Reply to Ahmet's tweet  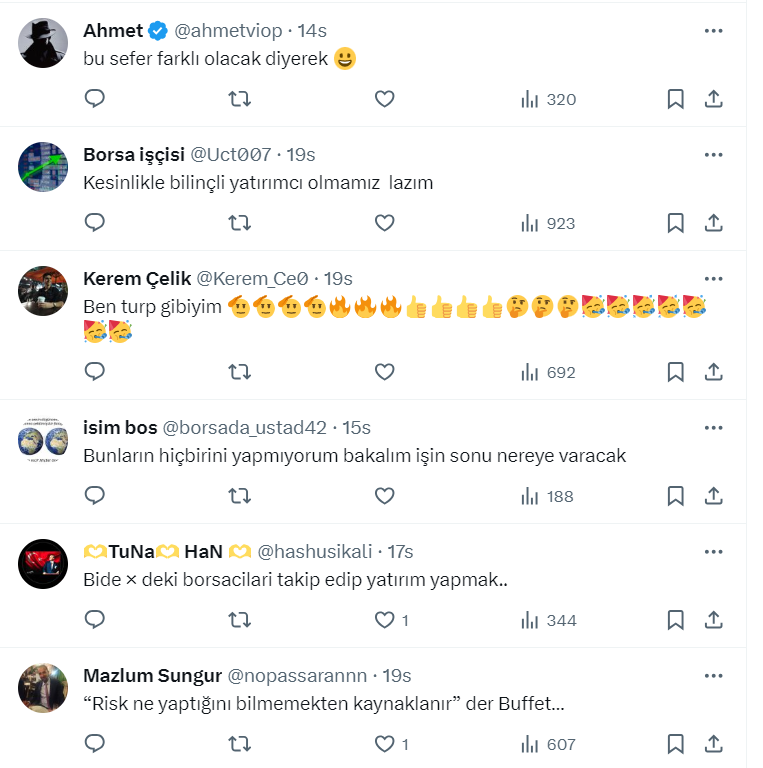pyautogui.click(x=95, y=99)
